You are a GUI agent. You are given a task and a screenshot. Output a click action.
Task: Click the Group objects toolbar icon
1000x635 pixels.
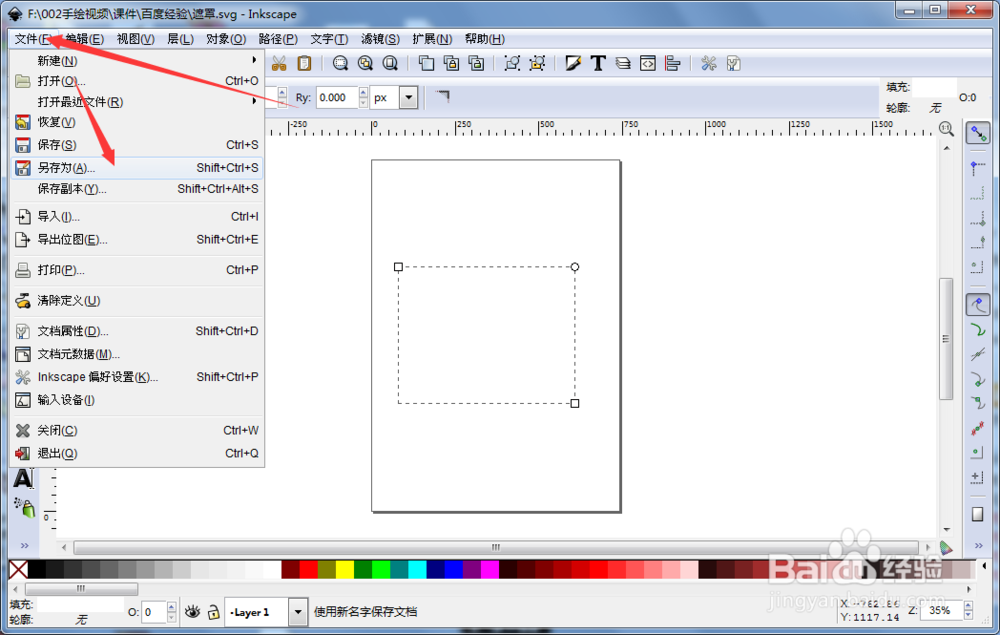point(512,63)
